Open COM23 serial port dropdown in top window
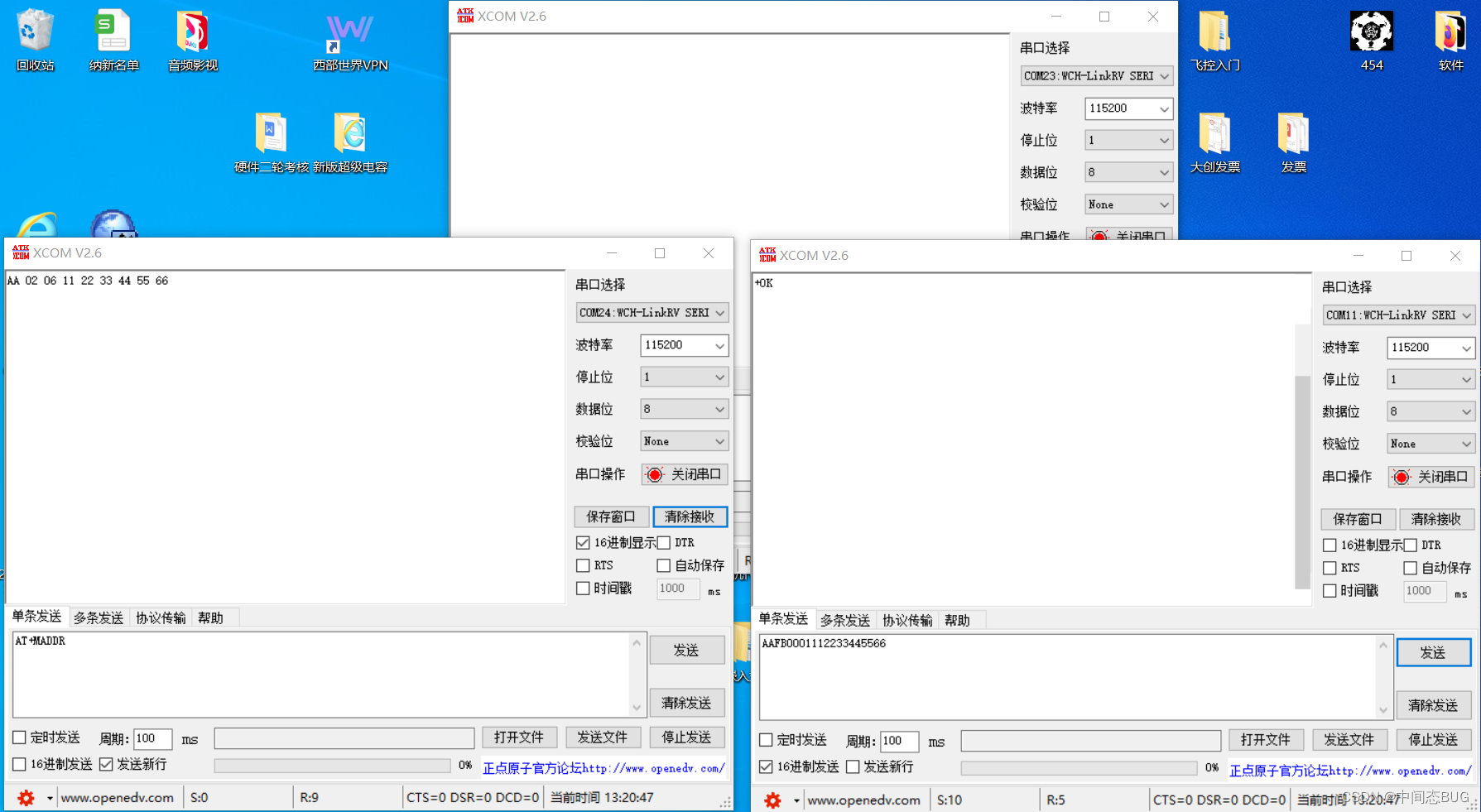The width and height of the screenshot is (1481, 812). [x=1097, y=76]
